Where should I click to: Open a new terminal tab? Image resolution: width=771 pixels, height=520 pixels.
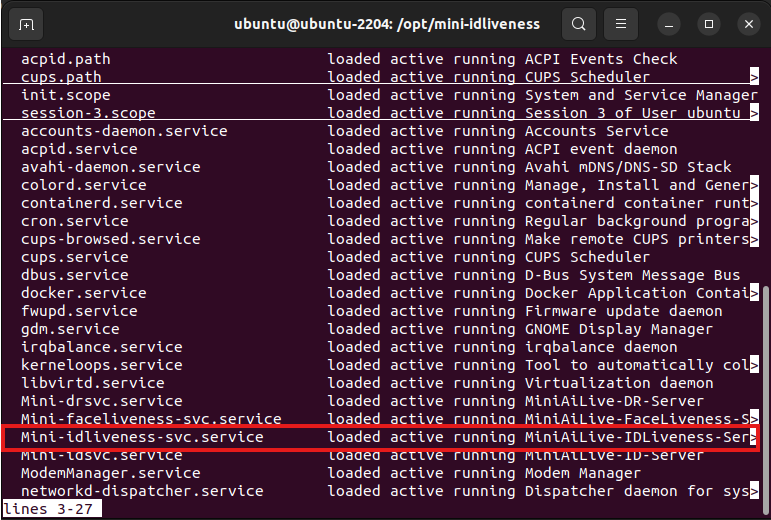point(25,23)
